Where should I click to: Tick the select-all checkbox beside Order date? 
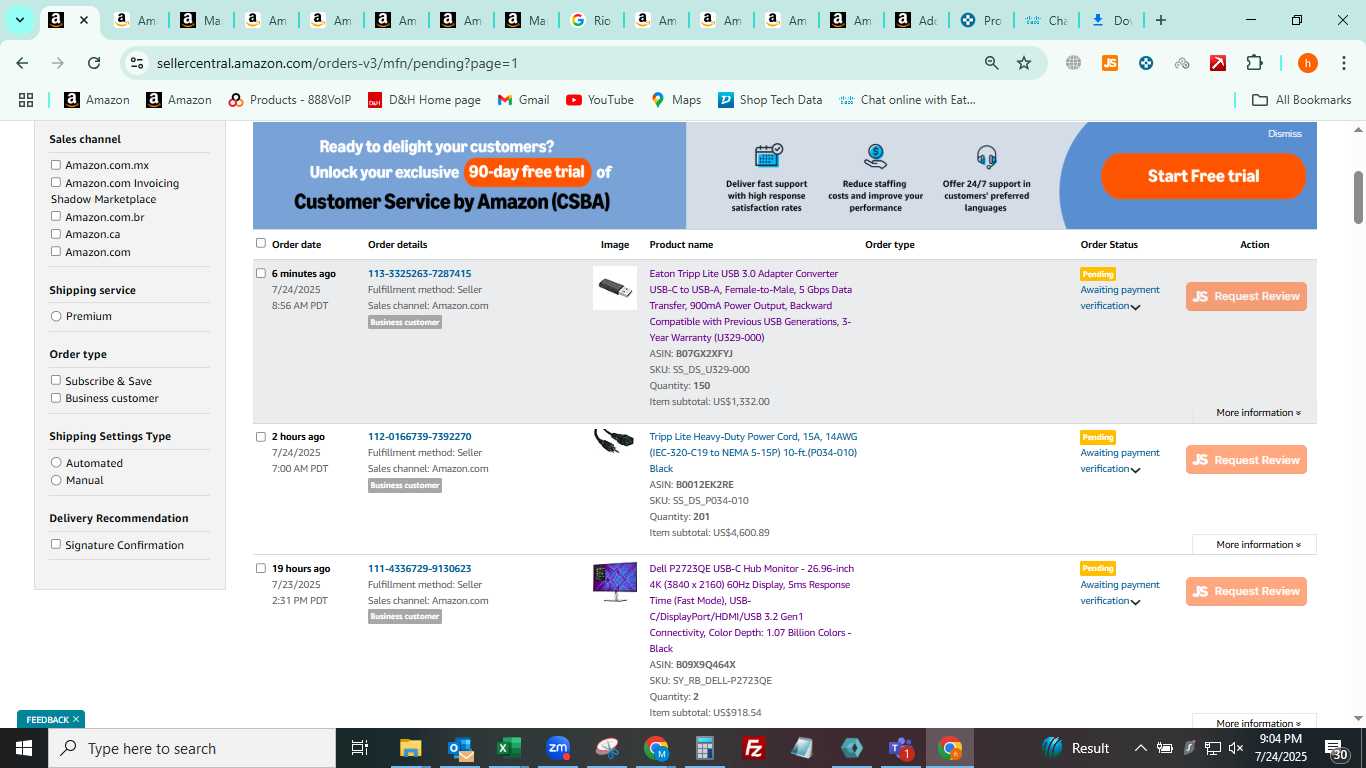(x=261, y=243)
